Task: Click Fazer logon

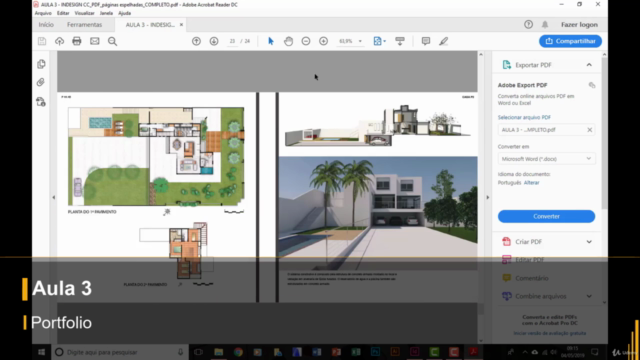Action: [579, 24]
